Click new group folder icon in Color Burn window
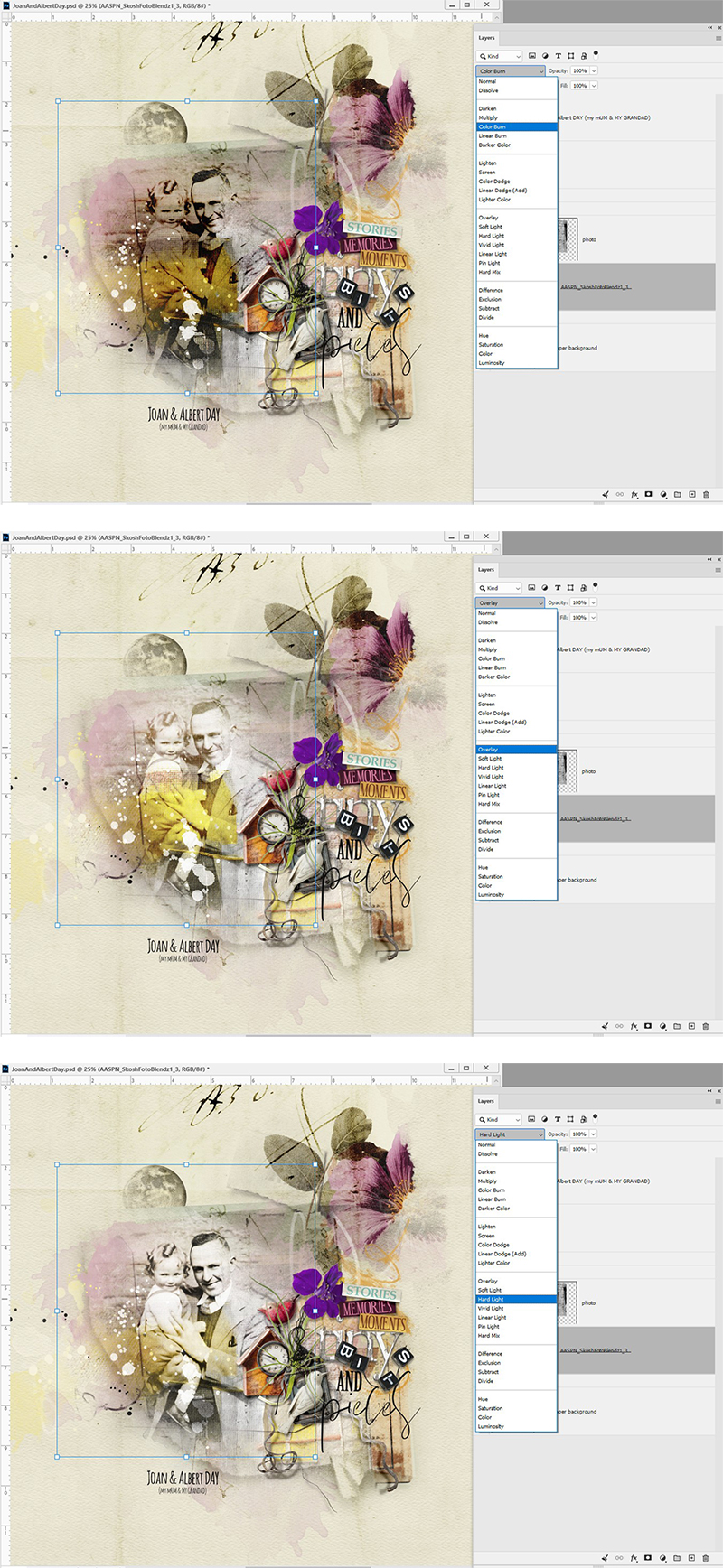723x1568 pixels. tap(677, 494)
